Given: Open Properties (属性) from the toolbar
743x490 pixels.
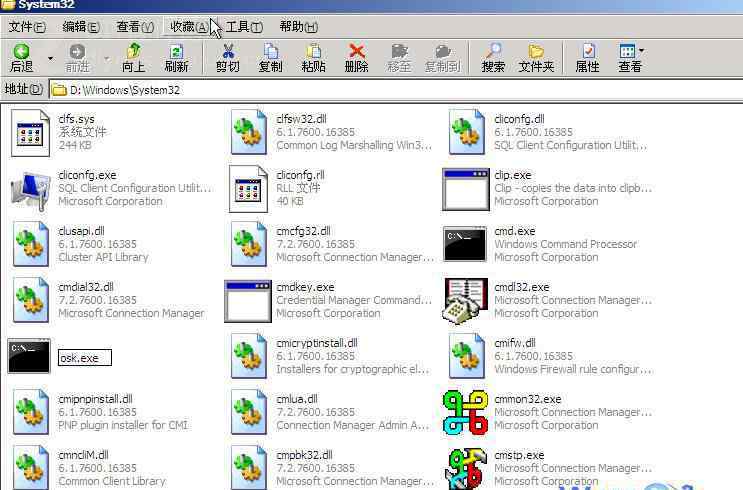Looking at the screenshot, I should point(588,58).
